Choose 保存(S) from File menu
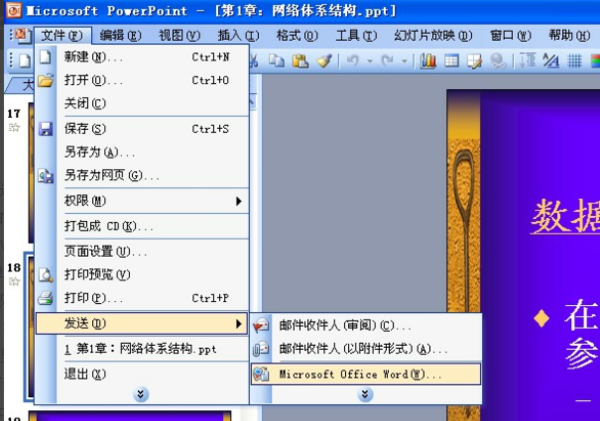 [x=142, y=129]
